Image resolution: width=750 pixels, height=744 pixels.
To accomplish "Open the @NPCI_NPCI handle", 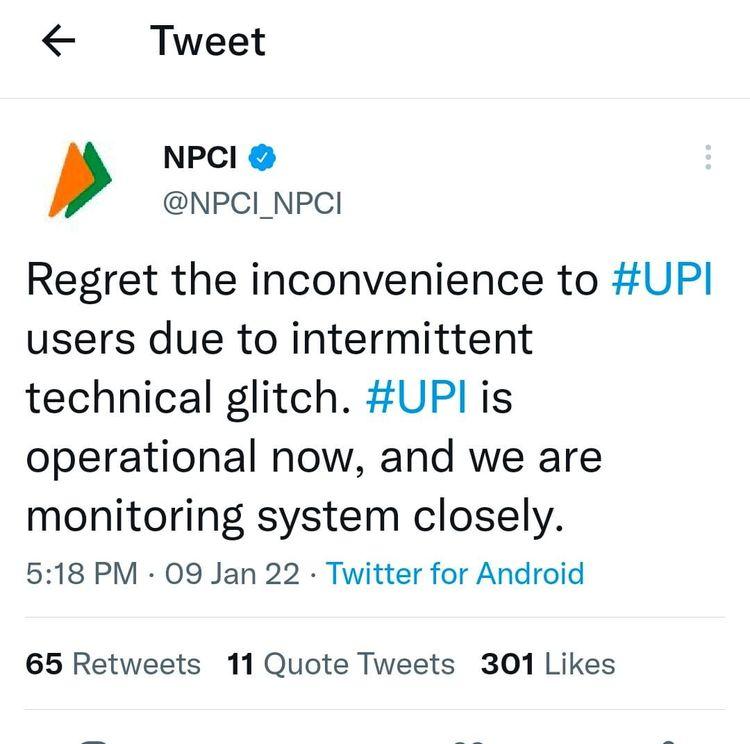I will click(x=252, y=203).
